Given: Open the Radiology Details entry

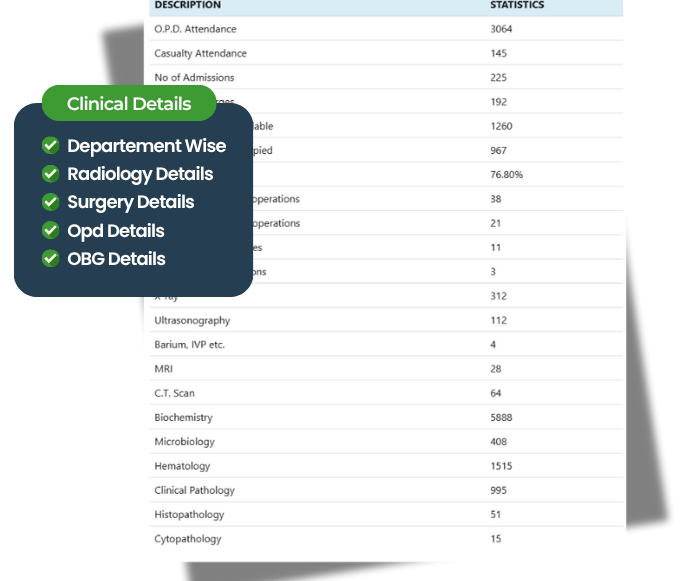Looking at the screenshot, I should click(140, 174).
